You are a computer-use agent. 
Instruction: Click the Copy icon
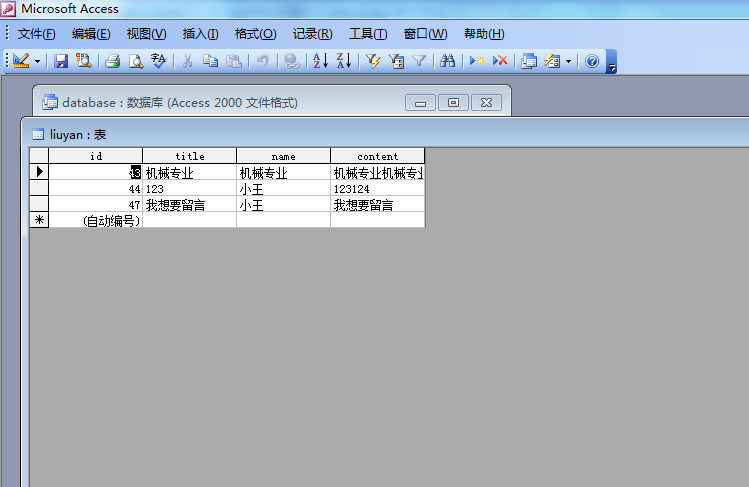point(211,61)
